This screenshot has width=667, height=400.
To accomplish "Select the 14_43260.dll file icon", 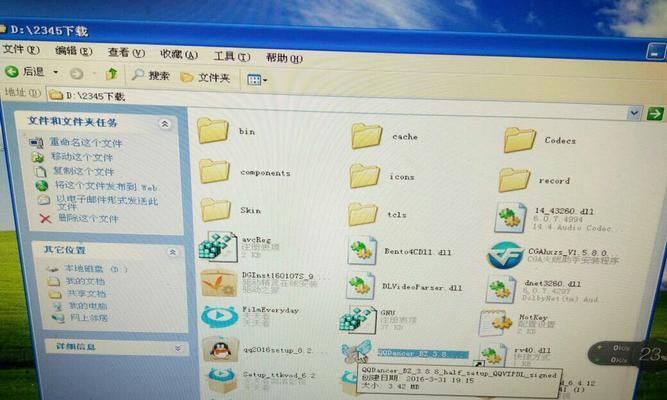I will coord(510,217).
